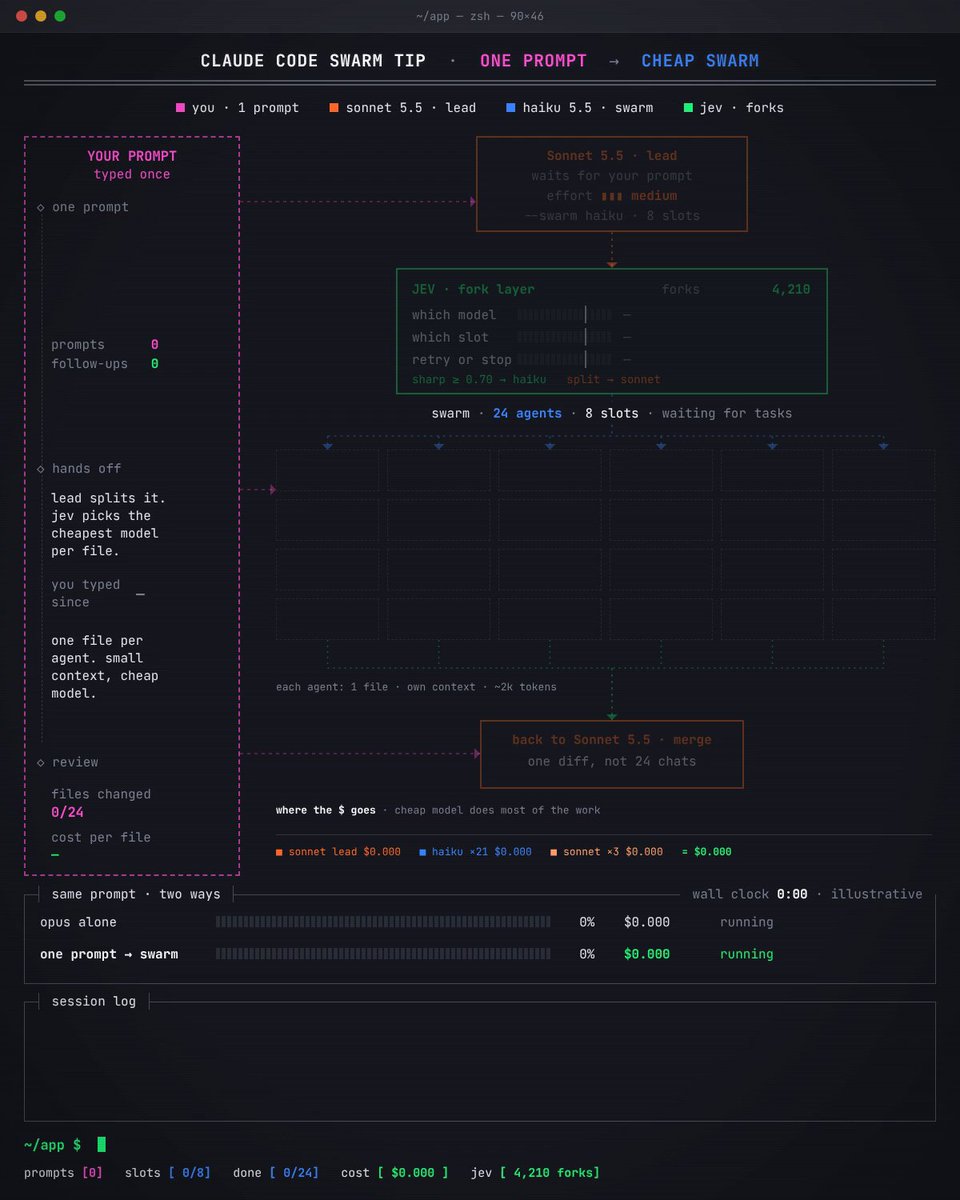This screenshot has width=960, height=1200.
Task: Click the 'where the $ goes' label
Action: click(x=326, y=810)
